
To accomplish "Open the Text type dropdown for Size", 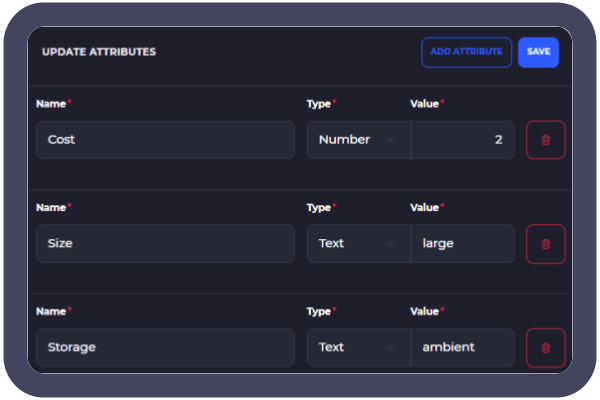I will pyautogui.click(x=359, y=244).
